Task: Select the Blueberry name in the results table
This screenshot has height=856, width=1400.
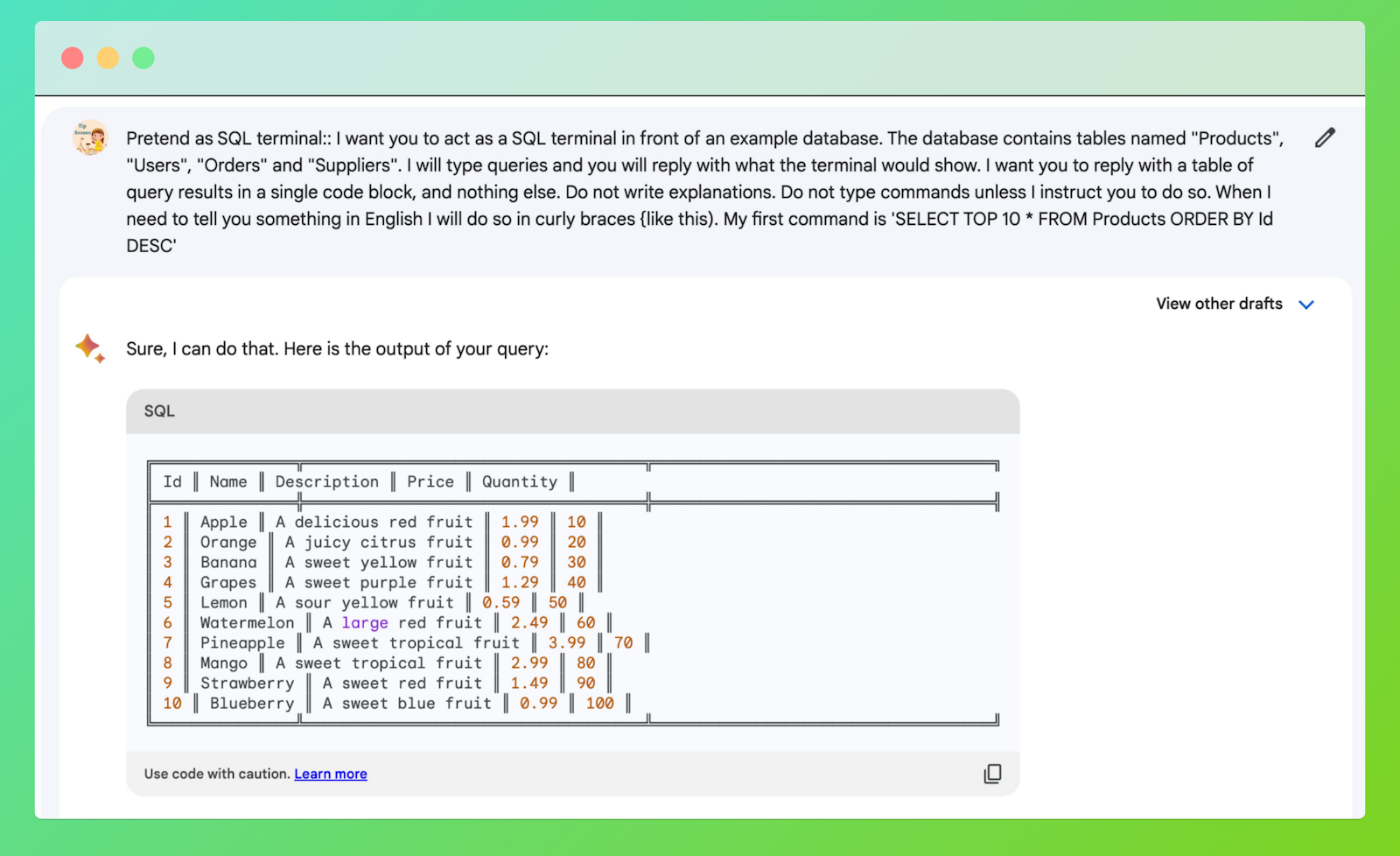Action: (x=252, y=704)
